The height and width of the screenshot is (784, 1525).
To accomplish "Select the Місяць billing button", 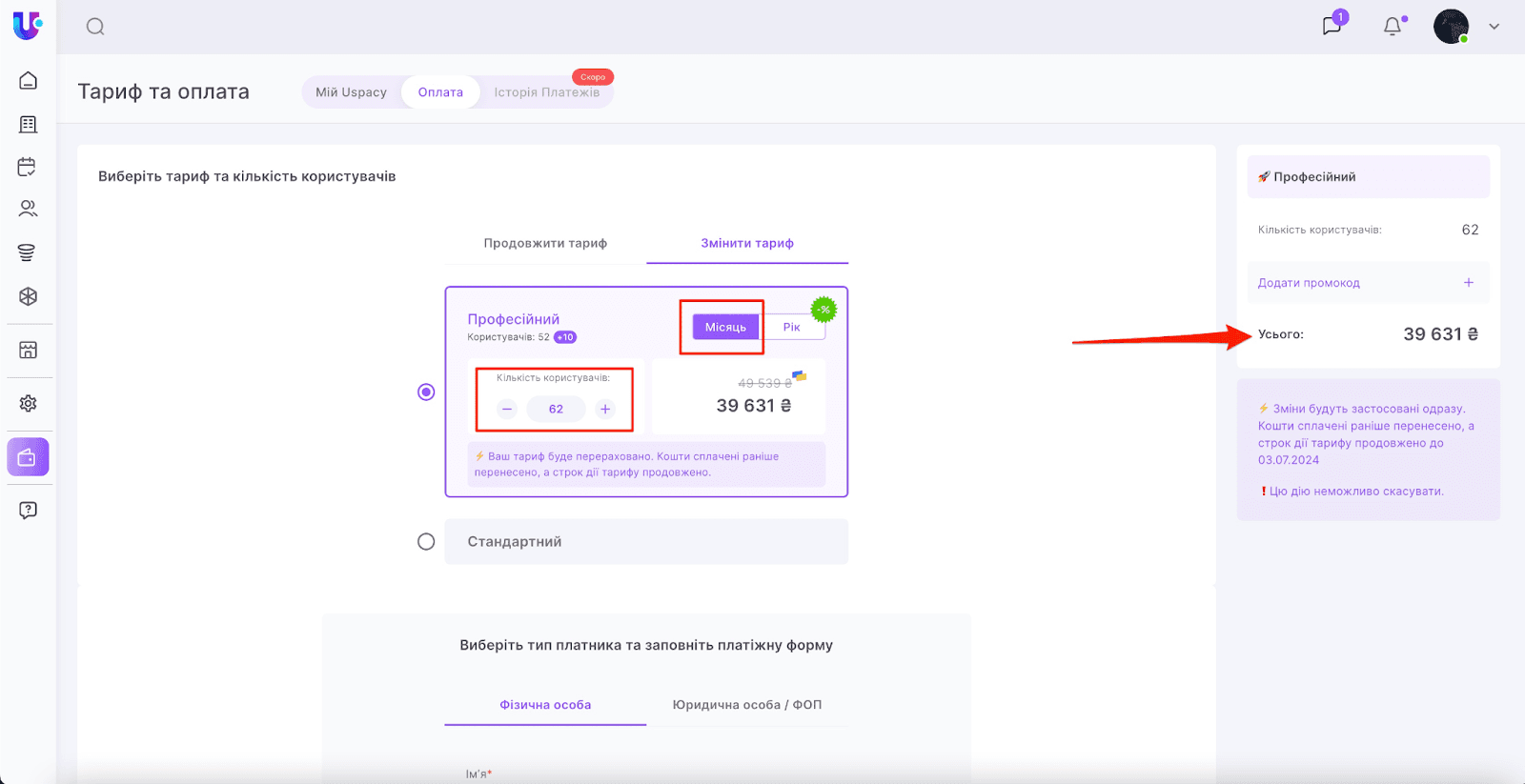I will coord(725,327).
